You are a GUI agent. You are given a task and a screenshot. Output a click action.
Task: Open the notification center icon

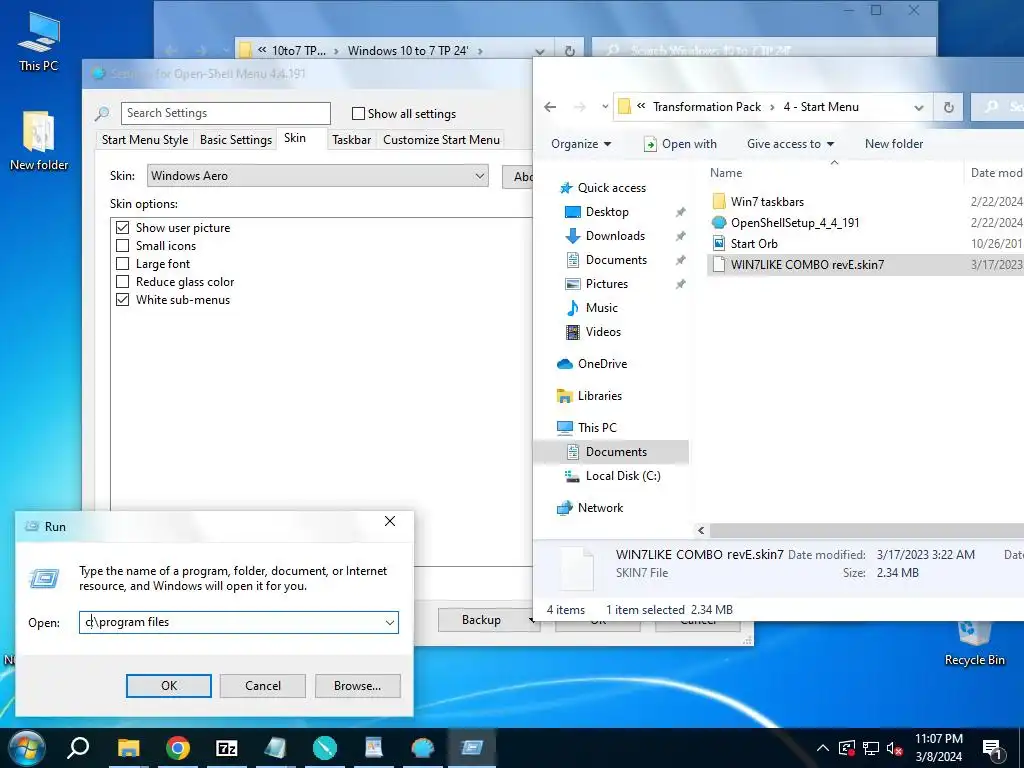[x=993, y=748]
